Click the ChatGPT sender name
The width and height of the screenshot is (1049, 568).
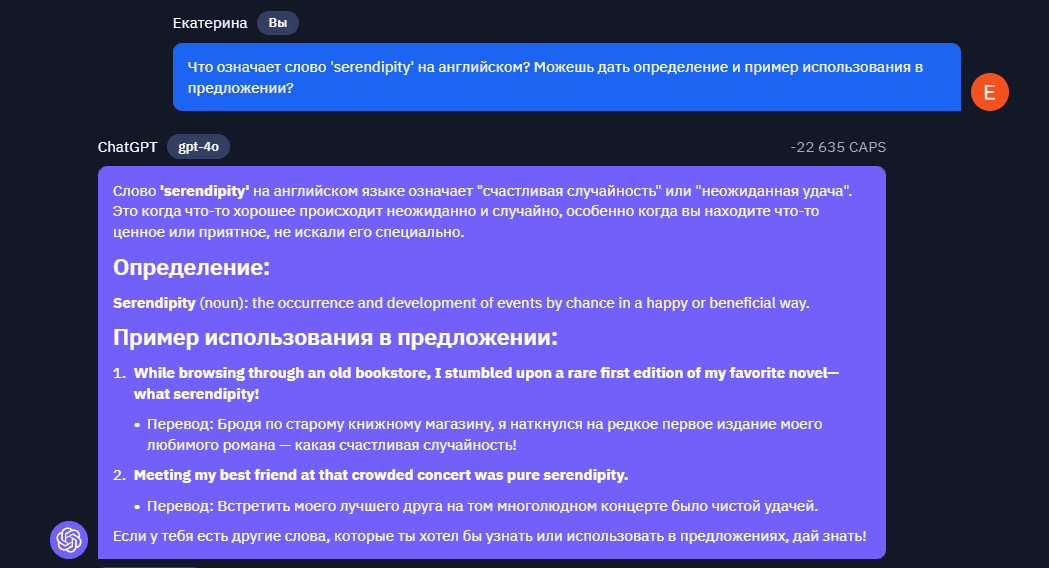[128, 147]
